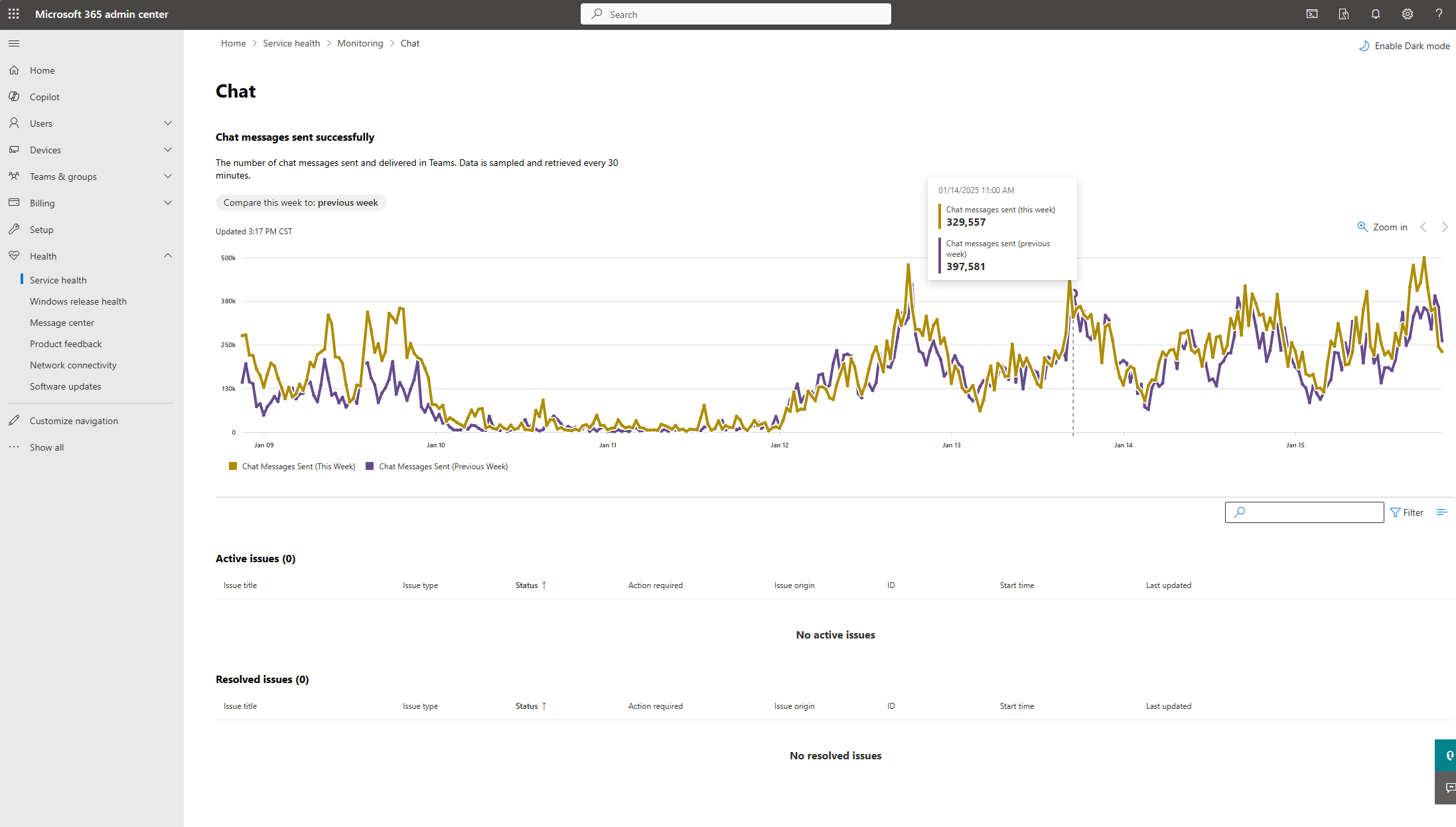
Task: Enable Dark mode toggle
Action: pyautogui.click(x=1404, y=46)
